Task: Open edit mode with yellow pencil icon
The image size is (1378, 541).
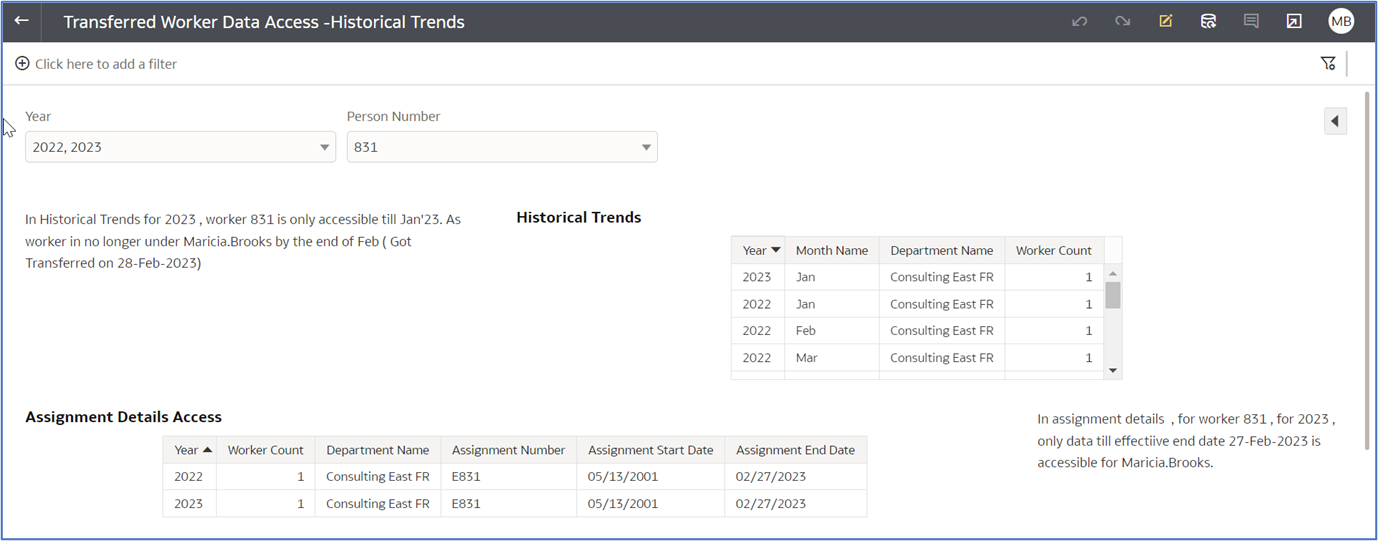Action: tap(1165, 21)
